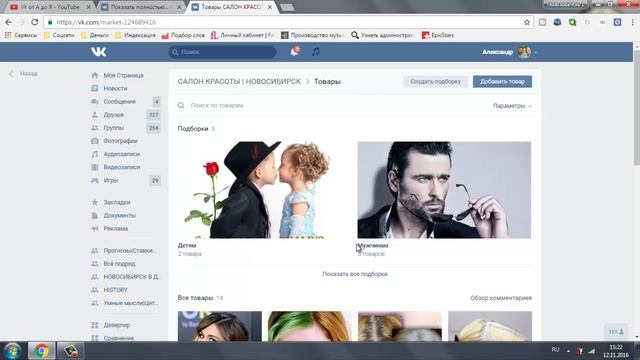Open the Chrome menu dots icon

tap(633, 22)
